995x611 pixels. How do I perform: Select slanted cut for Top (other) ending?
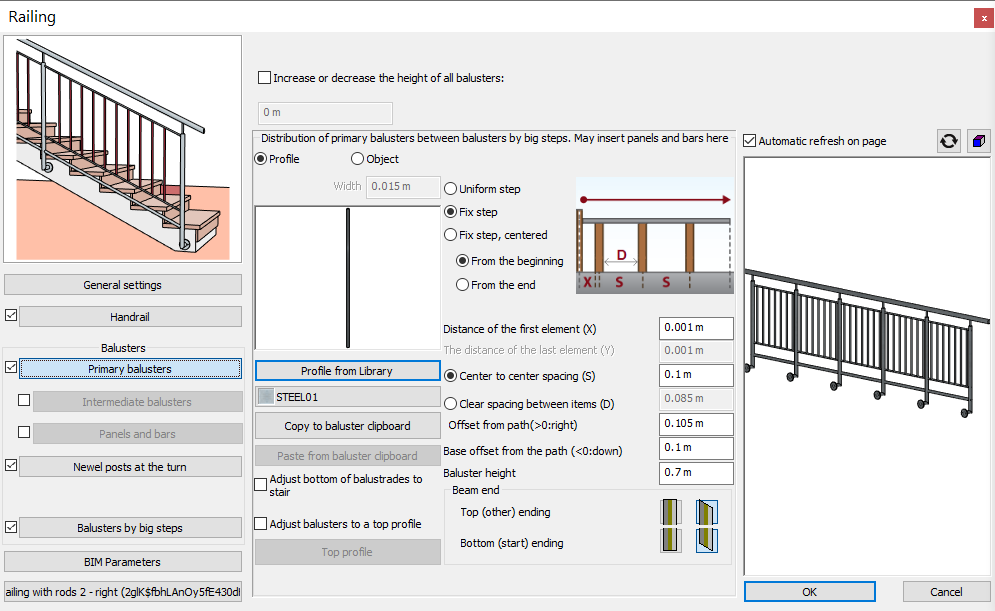pyautogui.click(x=707, y=513)
